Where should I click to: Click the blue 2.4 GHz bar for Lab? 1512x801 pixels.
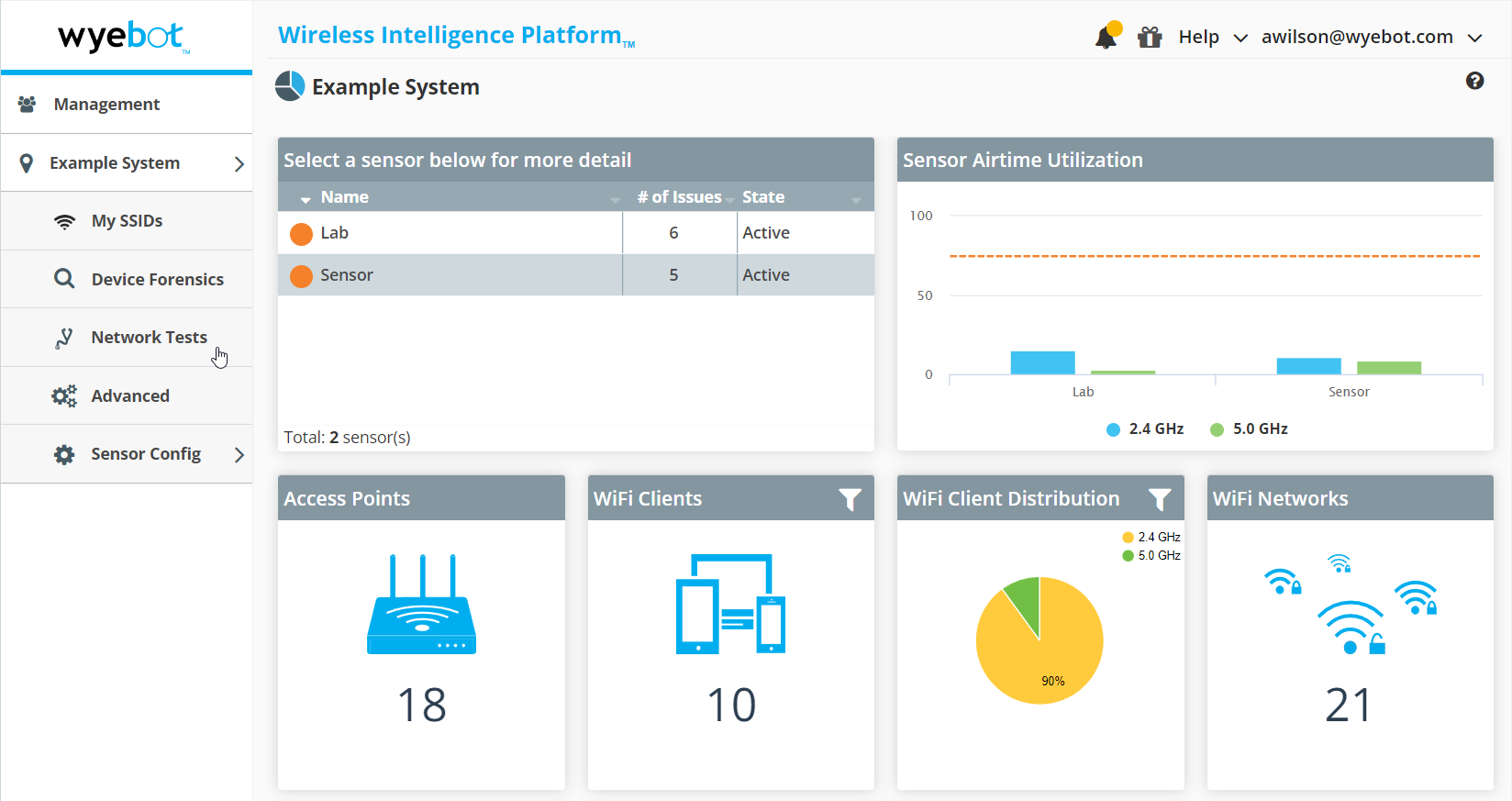1042,362
